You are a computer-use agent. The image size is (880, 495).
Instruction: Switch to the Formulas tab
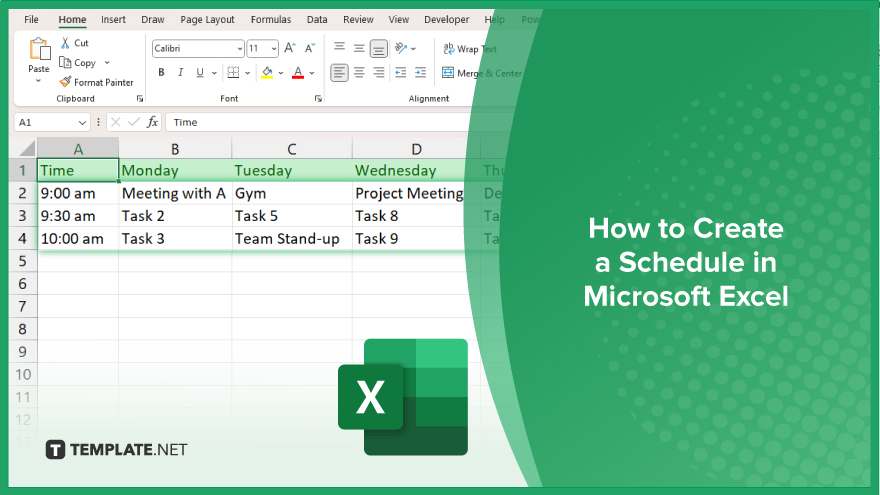click(x=271, y=20)
